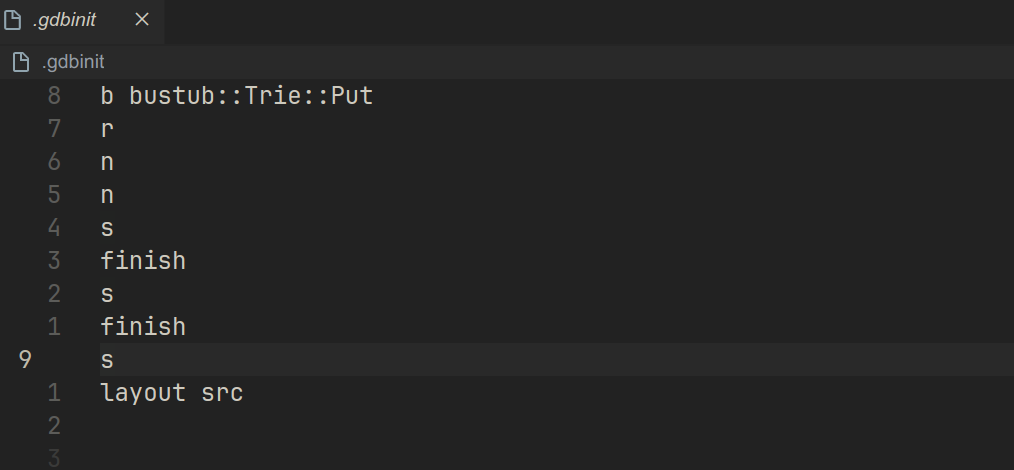Click gutter line number 4
This screenshot has width=1014, height=470.
54,228
